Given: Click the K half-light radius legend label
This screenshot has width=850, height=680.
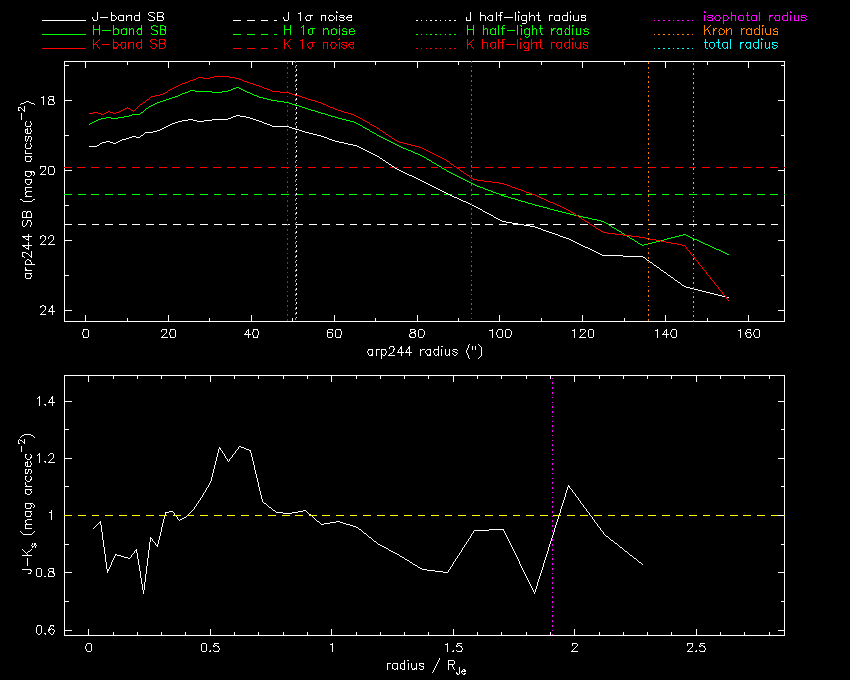Looking at the screenshot, I should coord(527,45).
